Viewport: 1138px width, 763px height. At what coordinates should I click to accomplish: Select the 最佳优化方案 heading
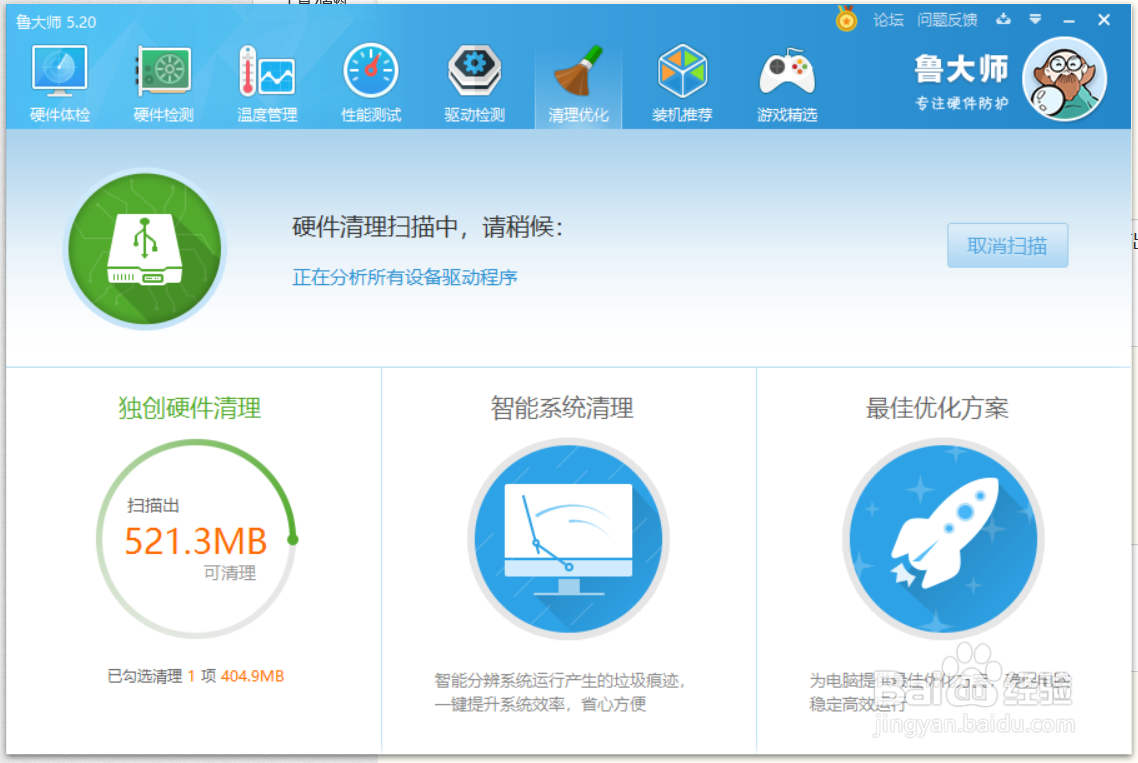point(937,408)
